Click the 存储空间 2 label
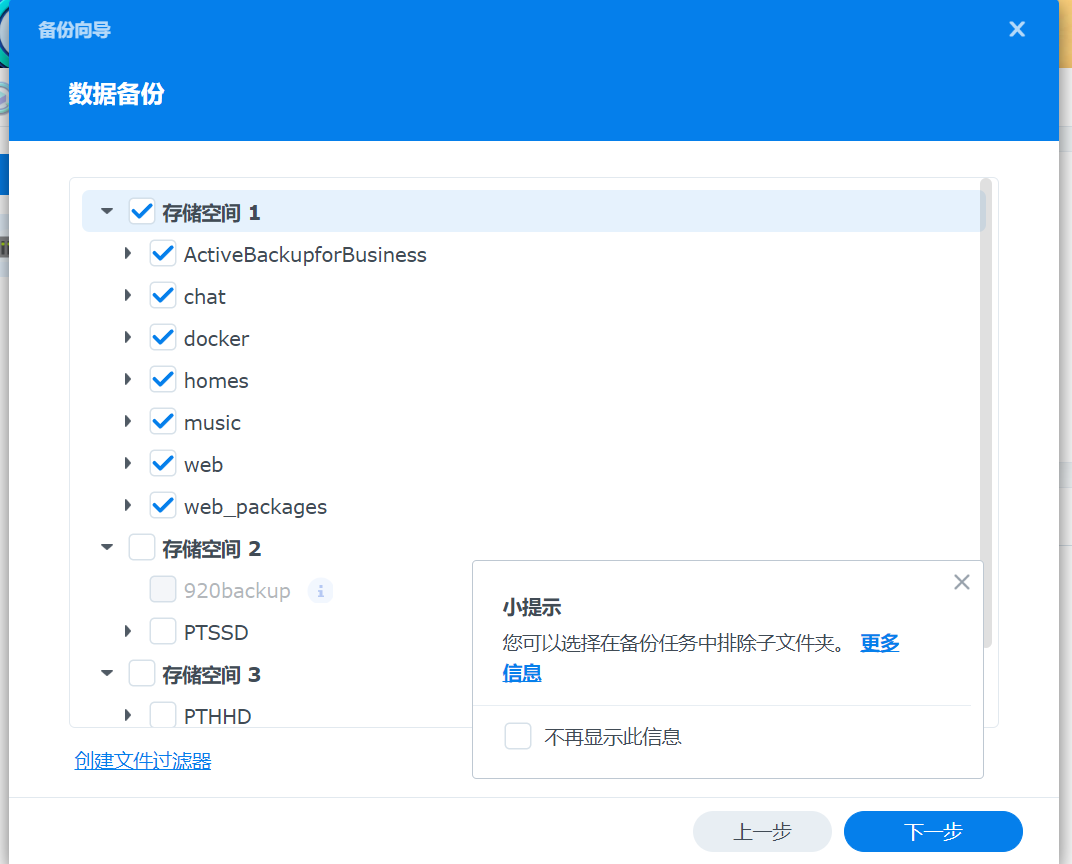The image size is (1072, 864). click(x=211, y=549)
